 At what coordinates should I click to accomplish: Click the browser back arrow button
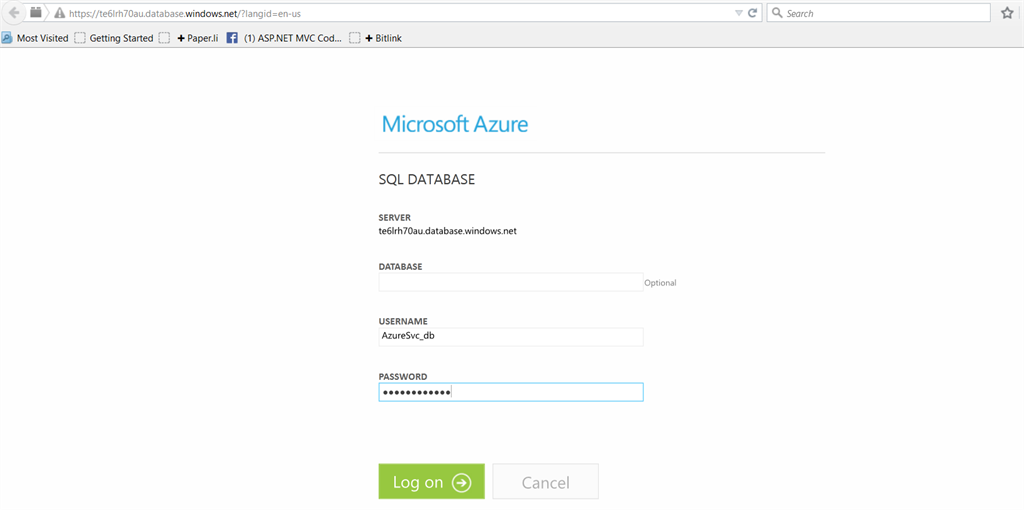(14, 13)
